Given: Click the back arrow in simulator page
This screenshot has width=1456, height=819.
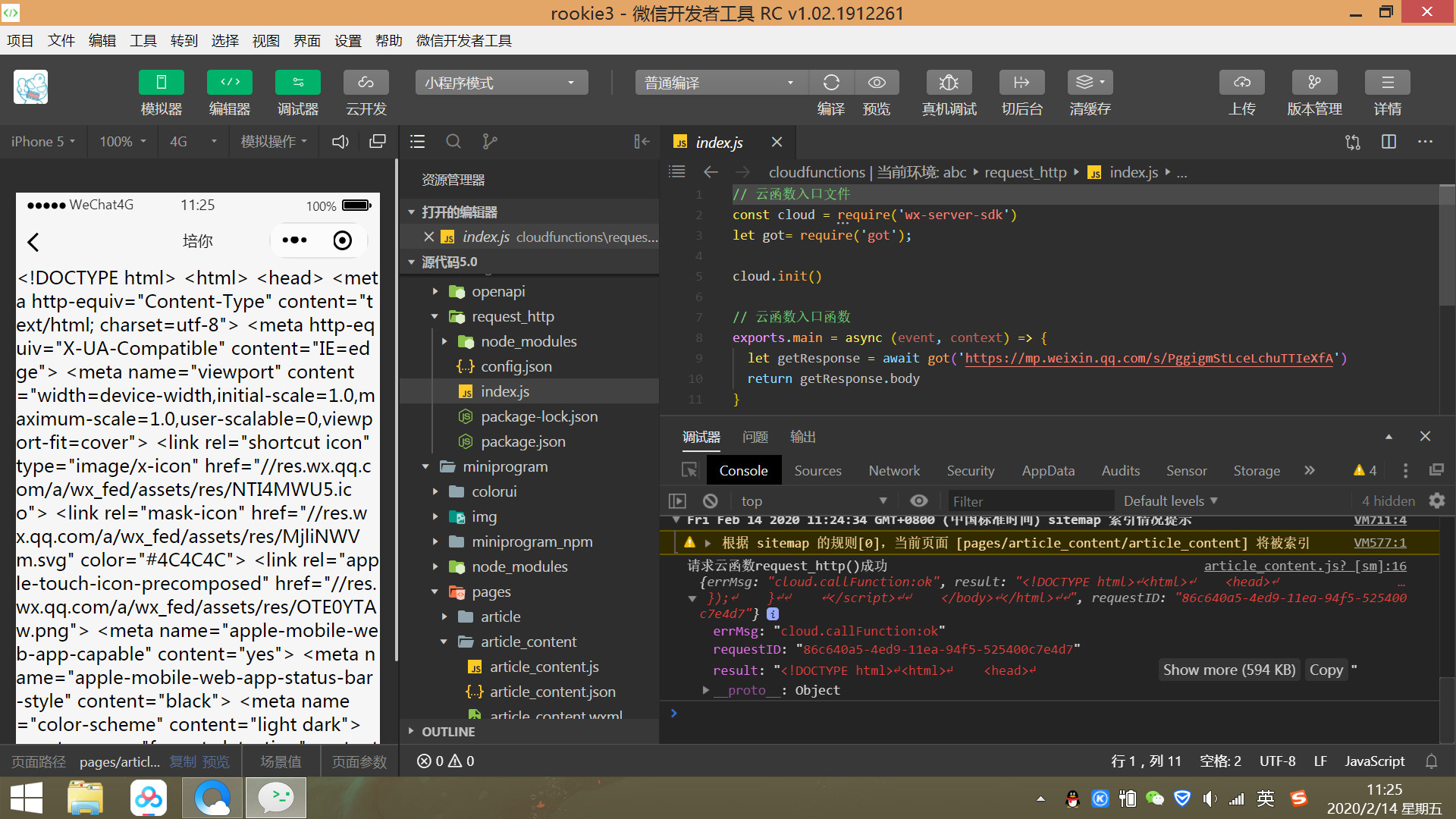Looking at the screenshot, I should [x=33, y=242].
